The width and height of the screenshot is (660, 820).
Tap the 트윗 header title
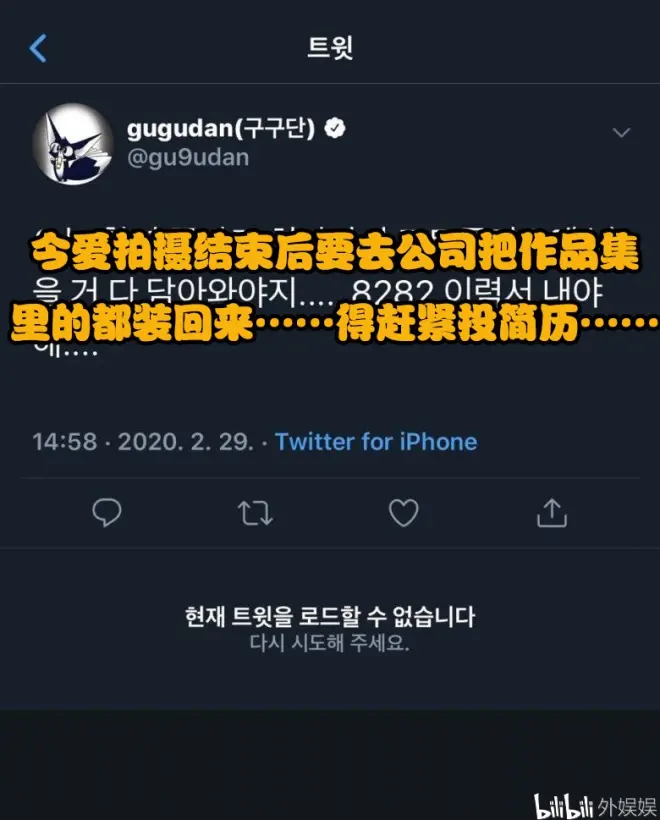tap(330, 48)
